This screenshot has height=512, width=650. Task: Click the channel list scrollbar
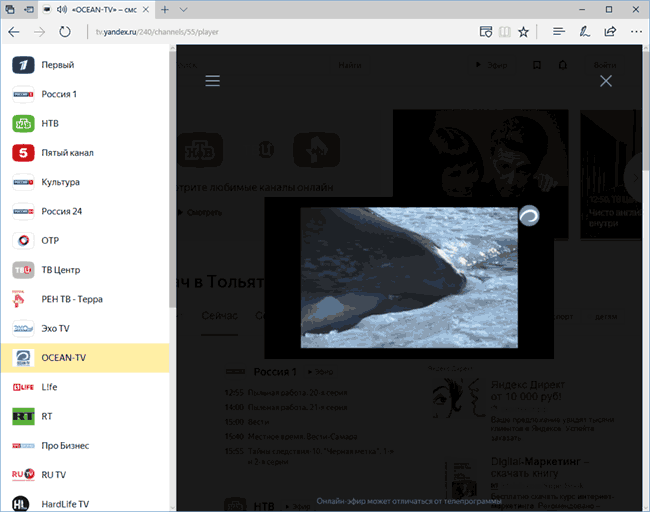pyautogui.click(x=172, y=200)
